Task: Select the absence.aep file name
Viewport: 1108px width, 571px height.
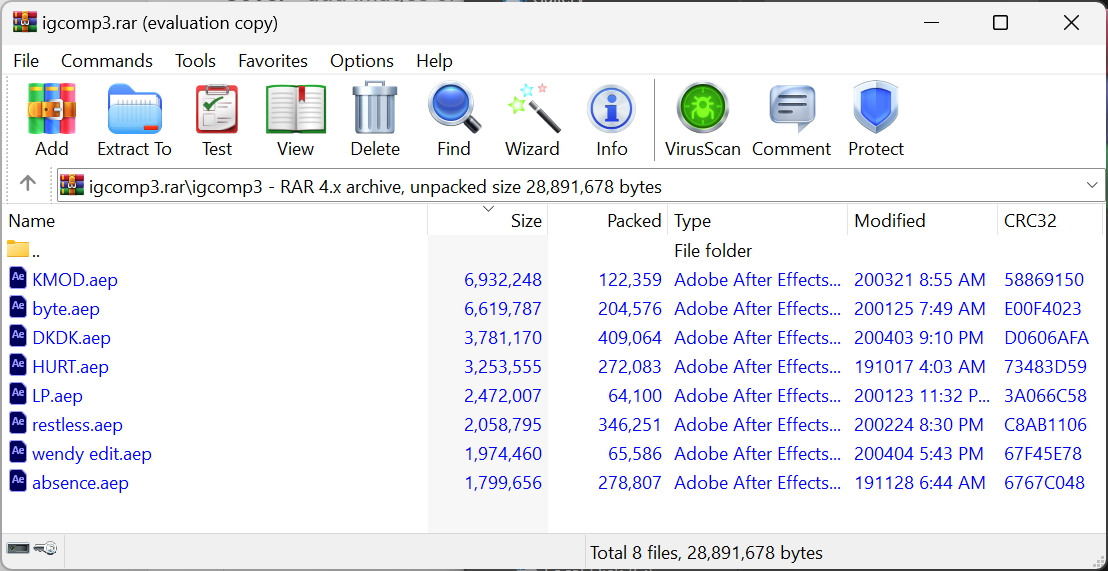Action: (81, 483)
